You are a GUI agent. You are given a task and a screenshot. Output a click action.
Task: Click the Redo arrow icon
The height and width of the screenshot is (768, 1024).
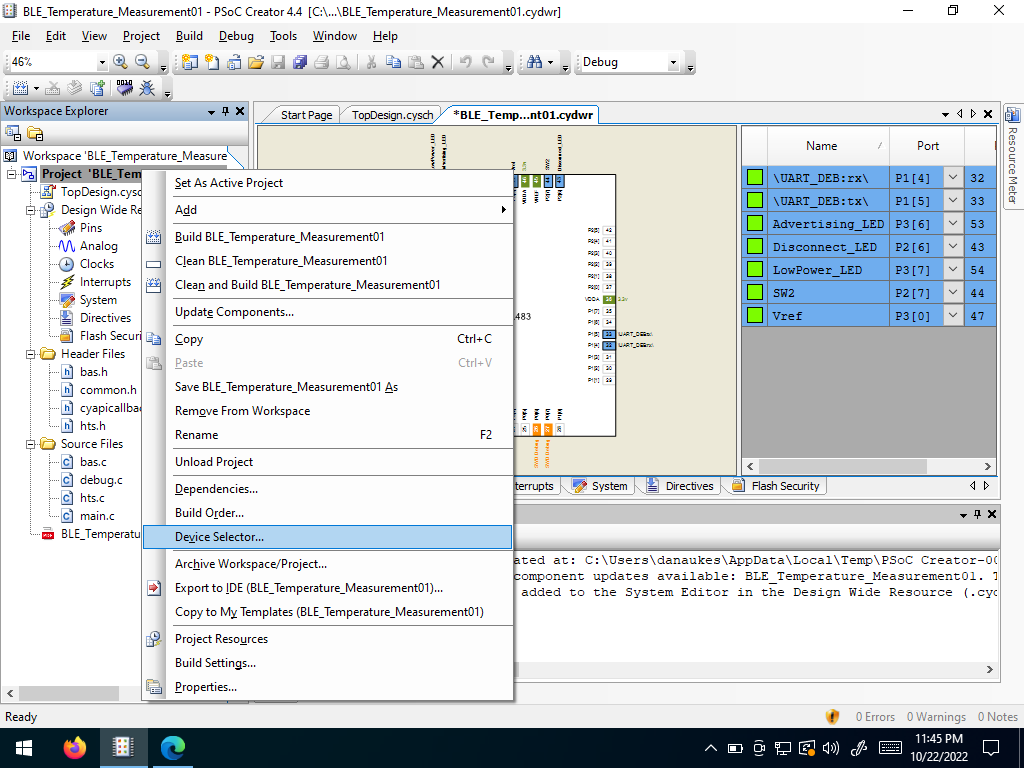pyautogui.click(x=488, y=62)
